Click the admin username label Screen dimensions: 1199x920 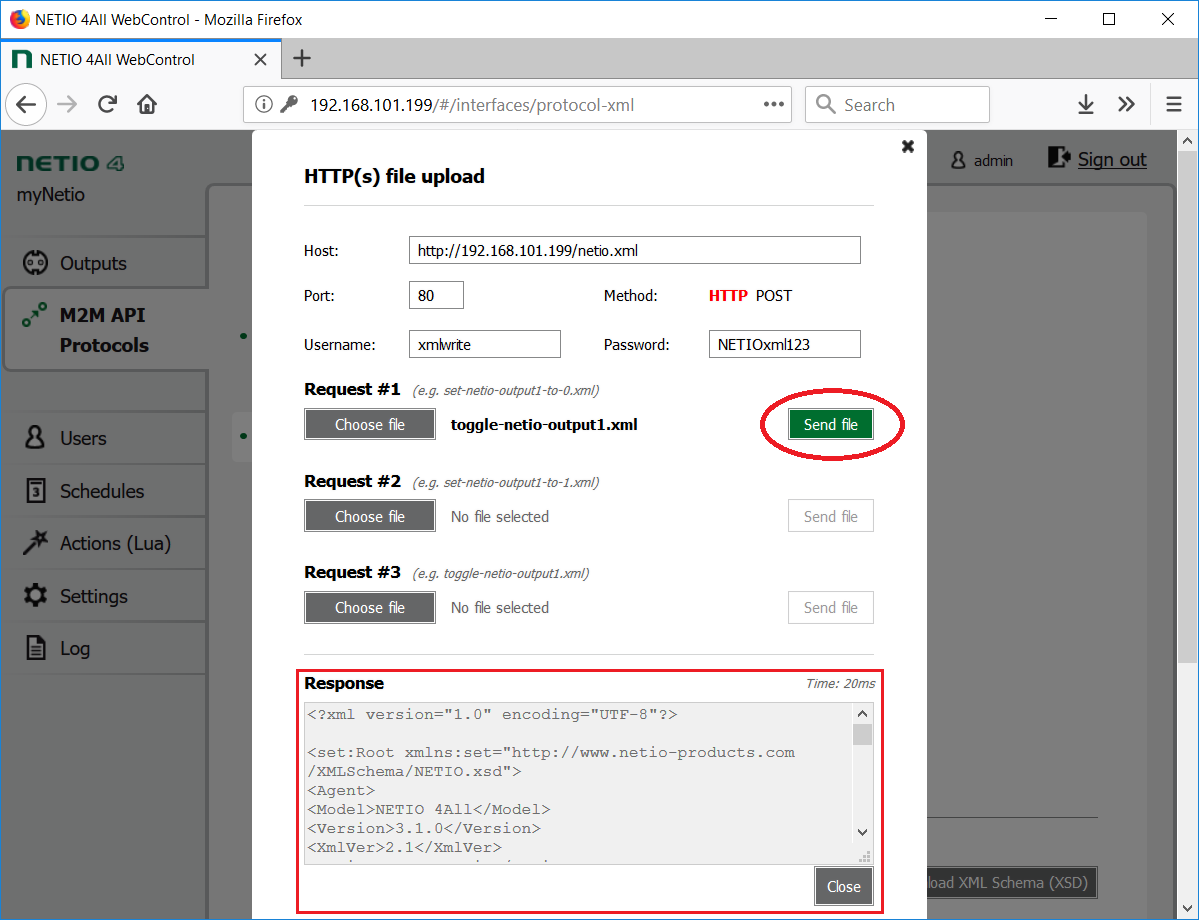[x=993, y=161]
